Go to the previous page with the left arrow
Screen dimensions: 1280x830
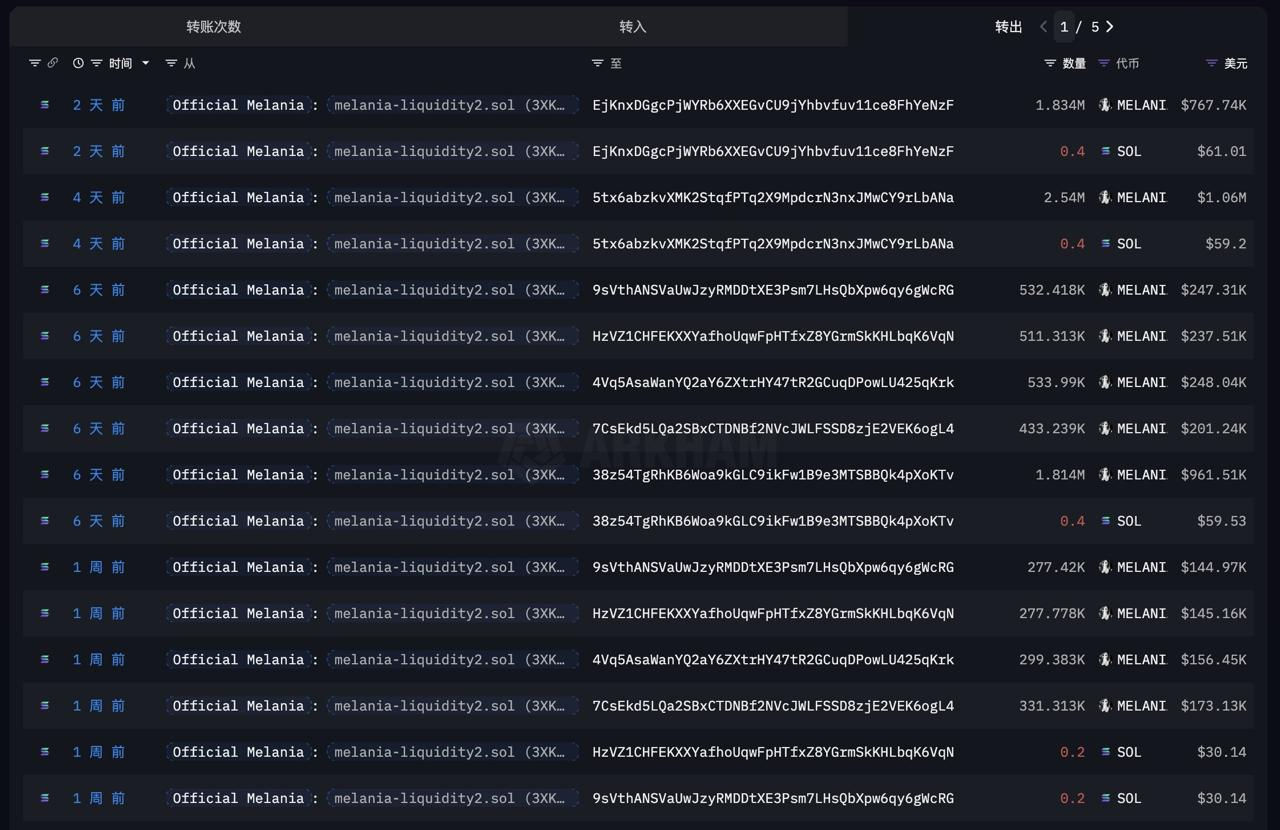tap(1043, 27)
